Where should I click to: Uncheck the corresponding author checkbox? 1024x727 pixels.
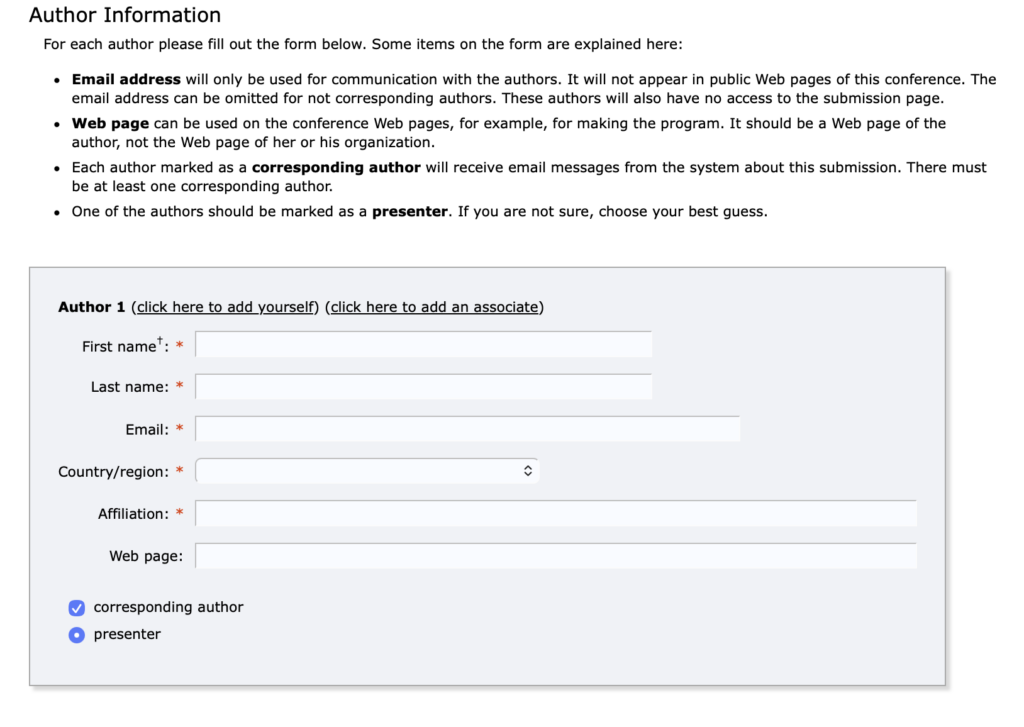[x=77, y=608]
